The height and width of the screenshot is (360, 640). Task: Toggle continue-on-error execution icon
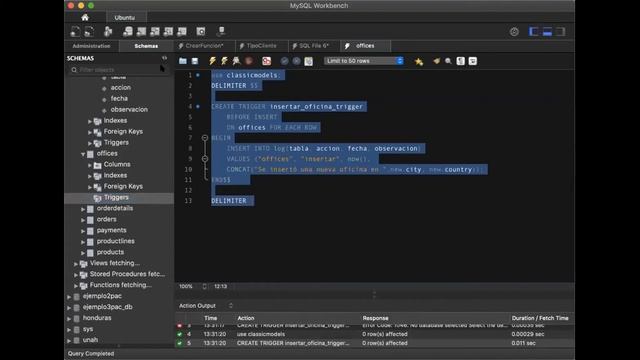[x=267, y=61]
